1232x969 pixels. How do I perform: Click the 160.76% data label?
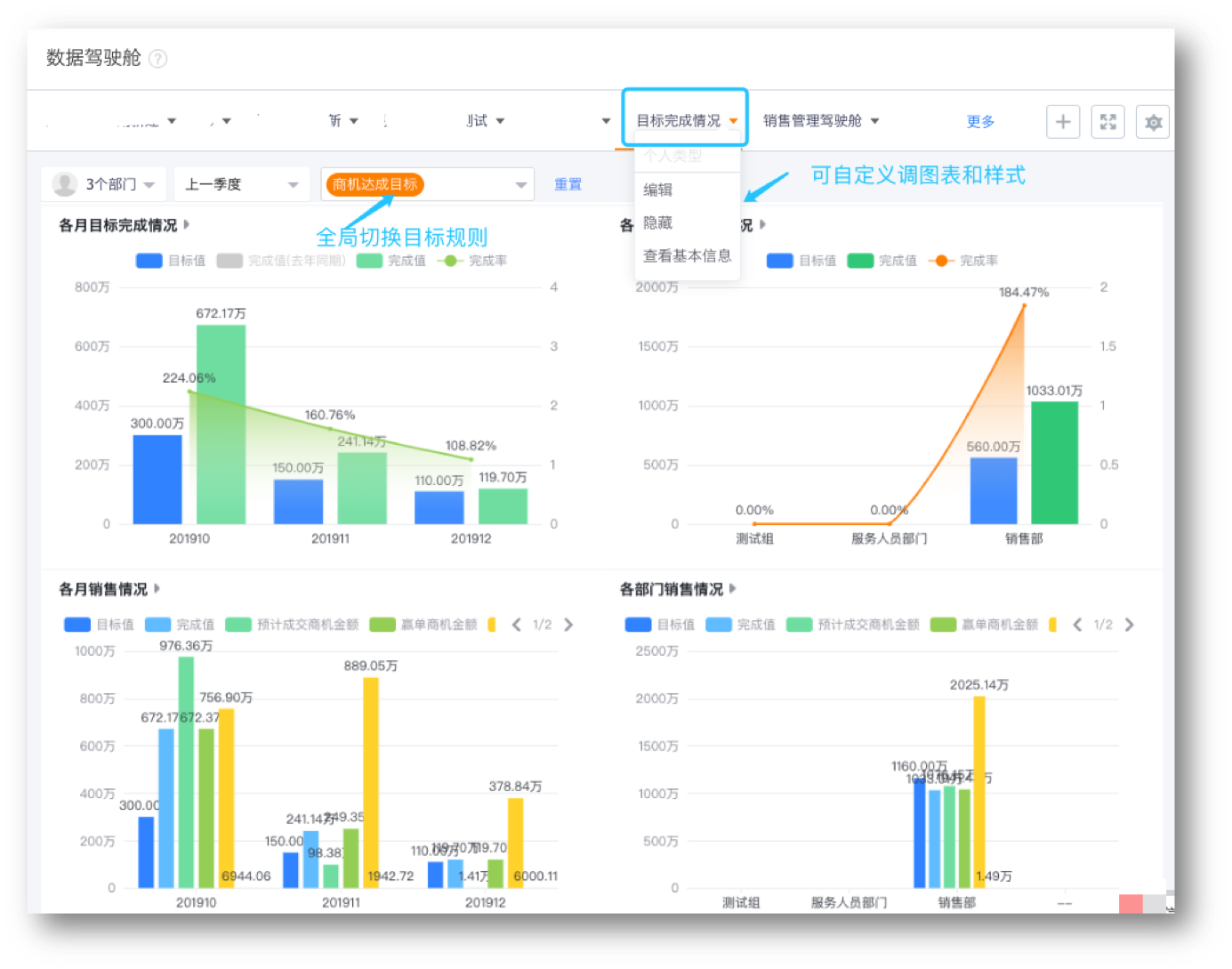(x=329, y=415)
